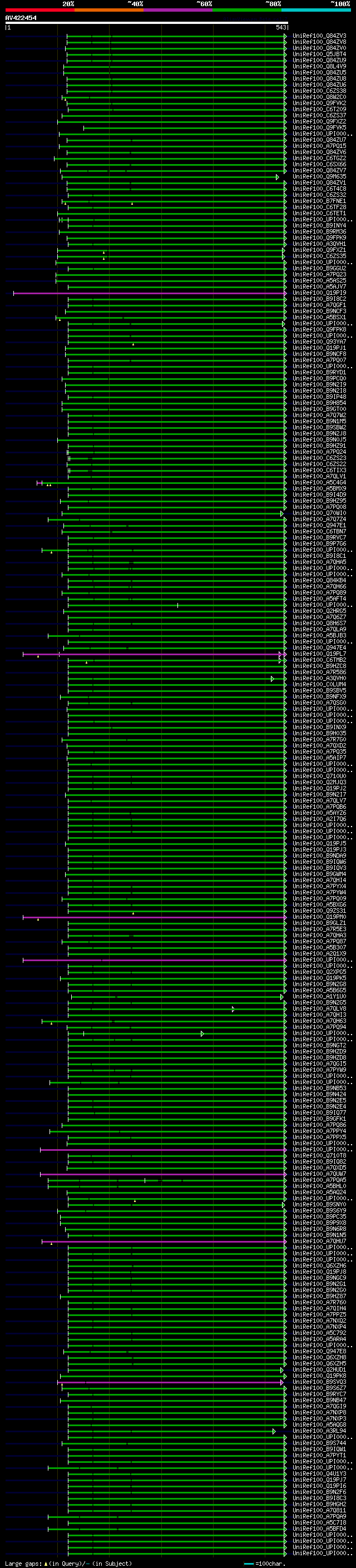Select the hit label UniRef100_A5B307

coord(319,948)
